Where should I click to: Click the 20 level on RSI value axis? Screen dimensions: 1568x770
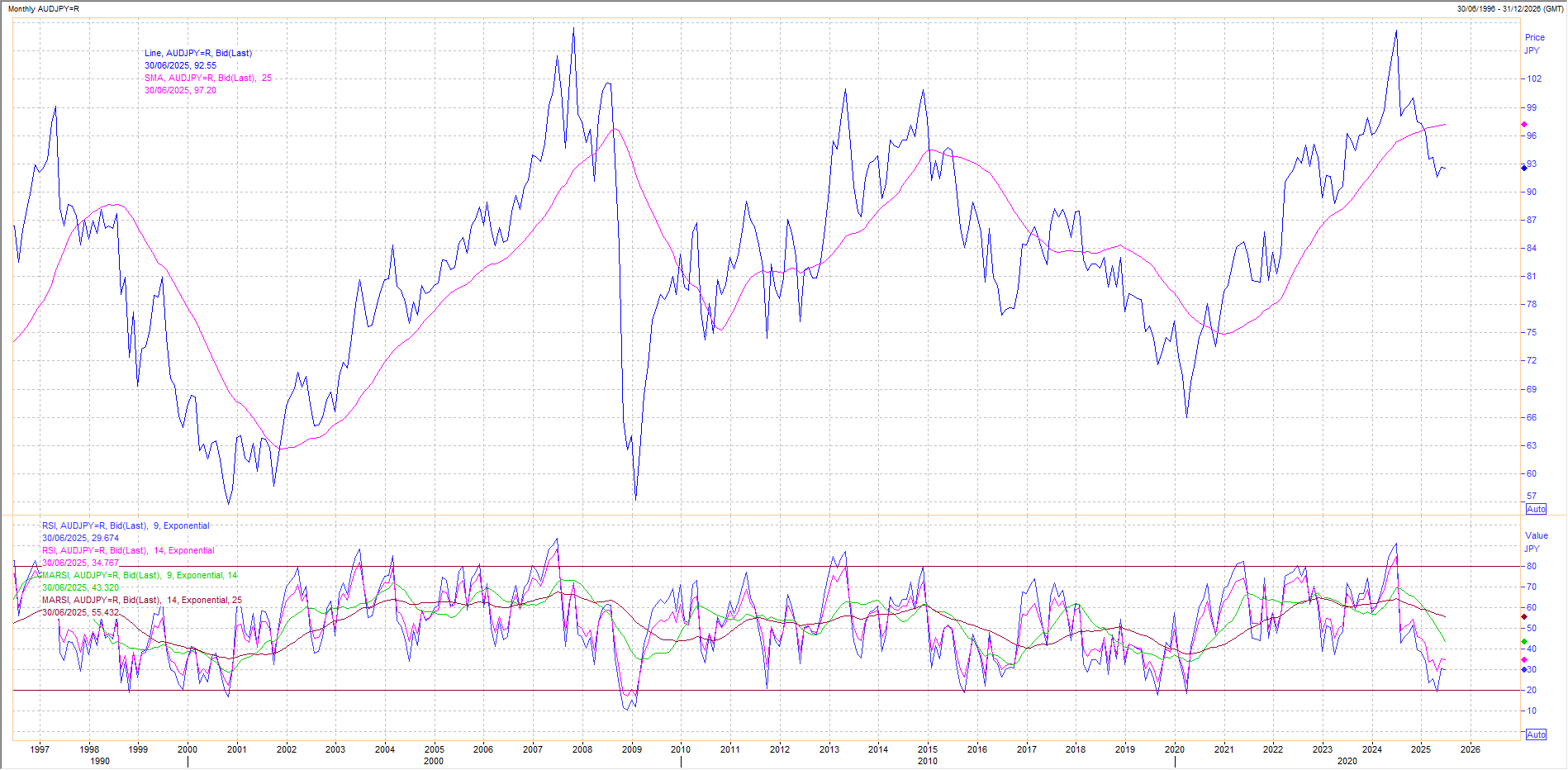click(x=1532, y=690)
